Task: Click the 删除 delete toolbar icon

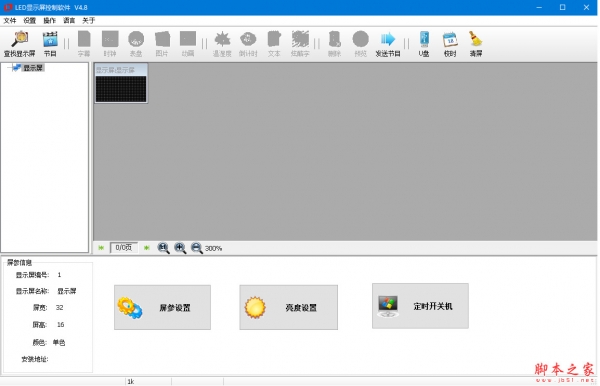Action: tap(334, 44)
